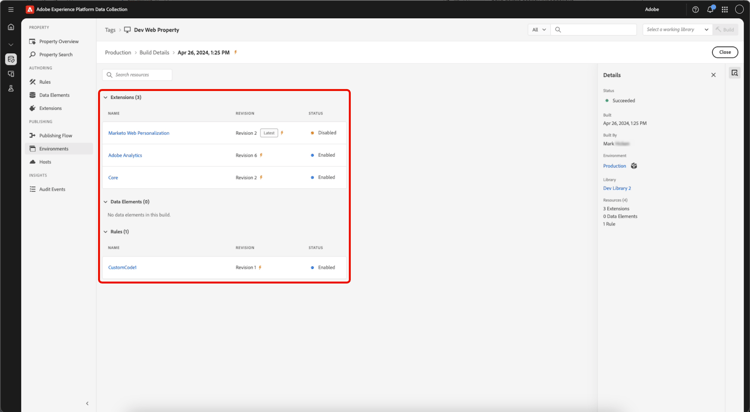This screenshot has height=412, width=750.
Task: Open Property Overview
Action: click(x=59, y=42)
